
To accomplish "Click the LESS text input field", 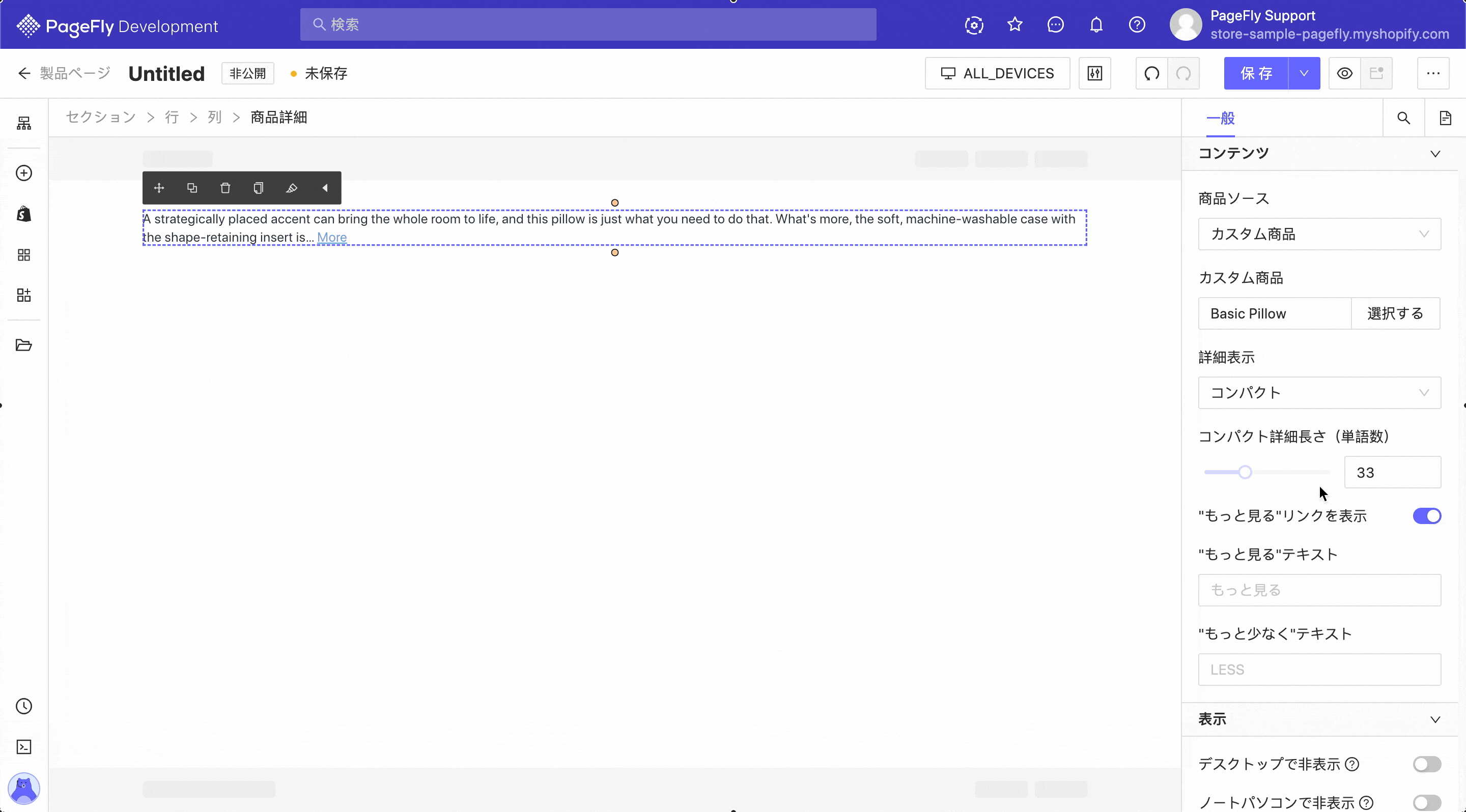I will click(1320, 669).
